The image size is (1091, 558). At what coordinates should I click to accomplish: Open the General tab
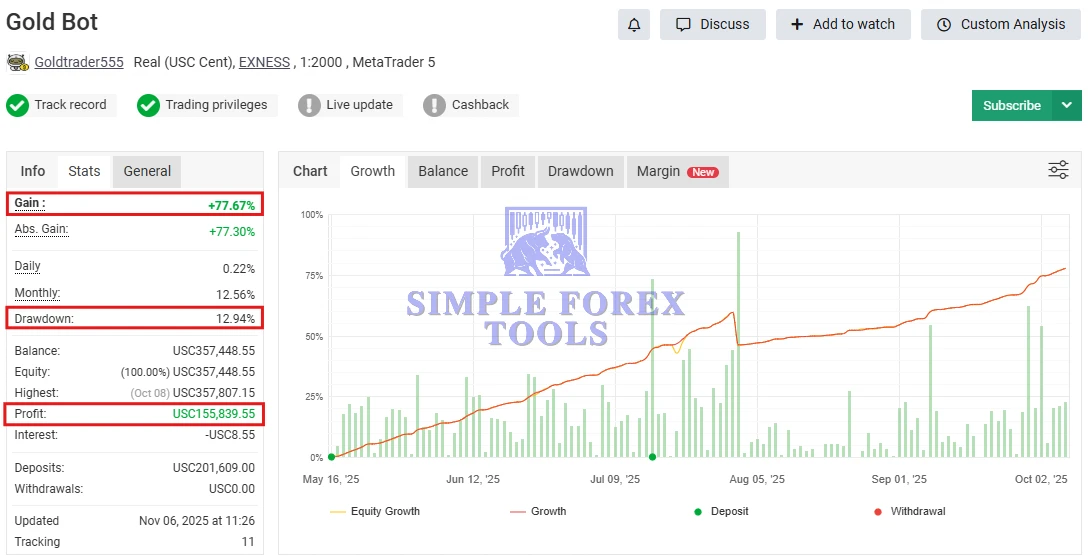[x=147, y=171]
